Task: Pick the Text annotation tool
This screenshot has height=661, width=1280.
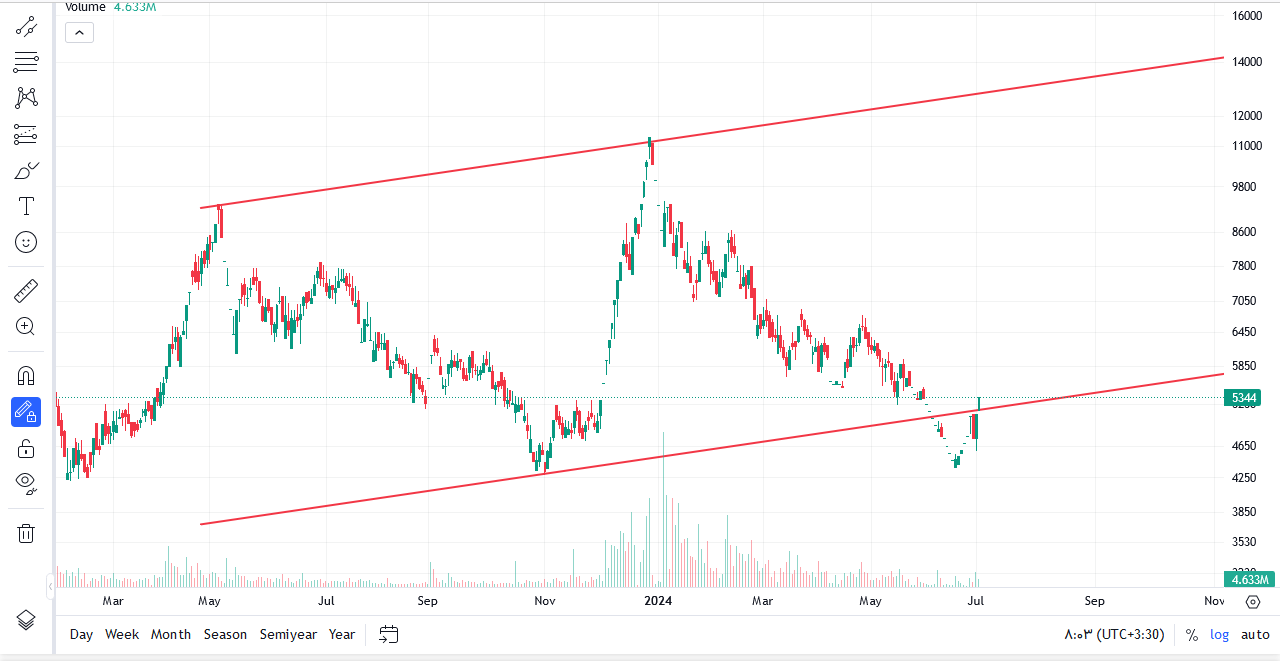Action: tap(26, 206)
